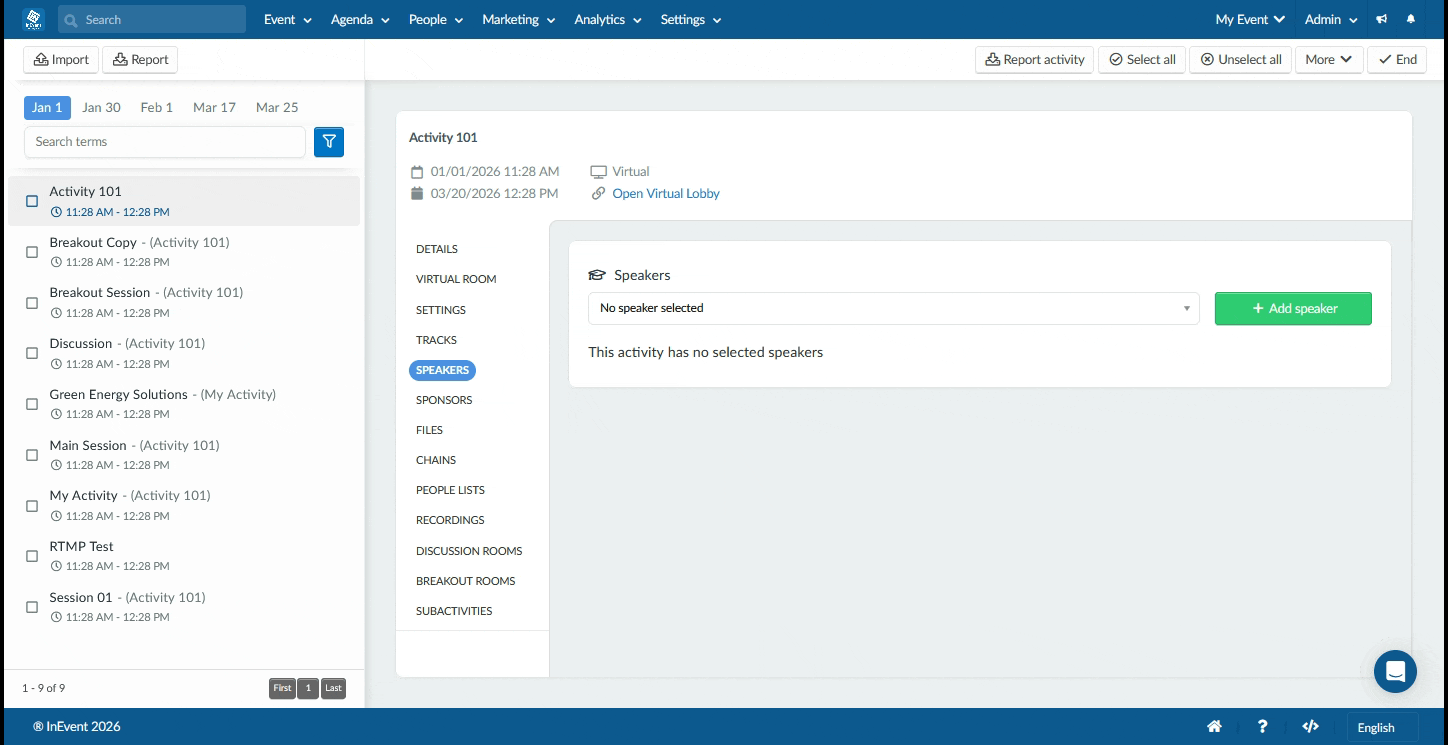Click the Search terms input field
The height and width of the screenshot is (745, 1448).
(165, 142)
